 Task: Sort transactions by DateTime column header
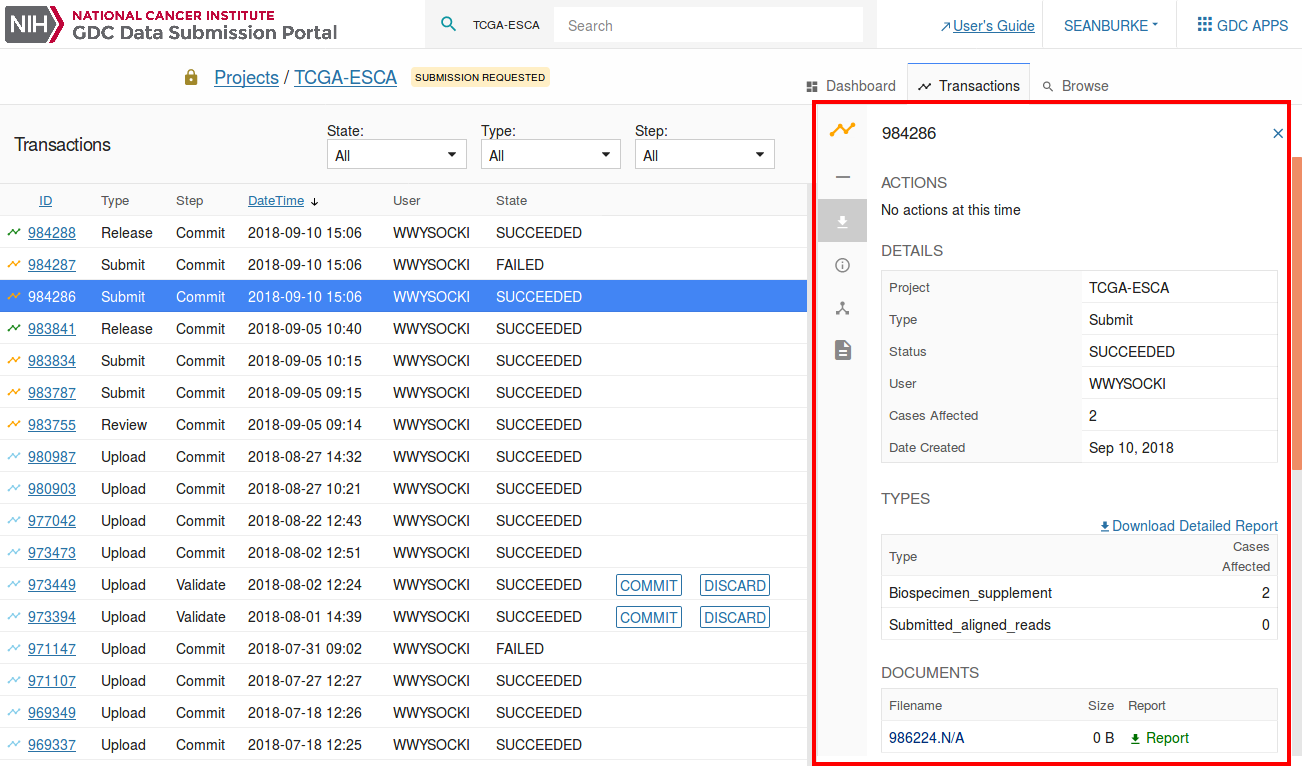point(276,201)
